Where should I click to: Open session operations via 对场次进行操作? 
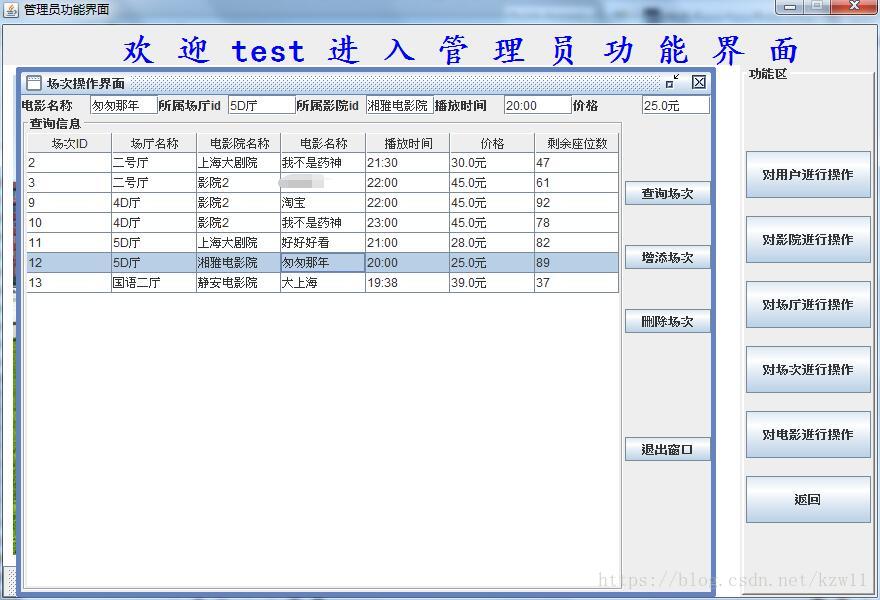click(x=807, y=370)
